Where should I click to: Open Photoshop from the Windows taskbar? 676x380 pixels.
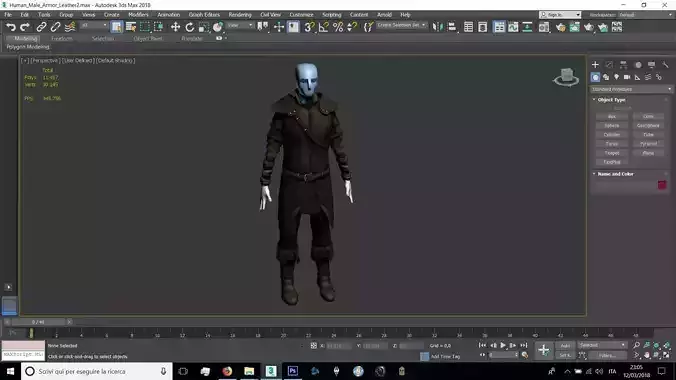tap(293, 371)
